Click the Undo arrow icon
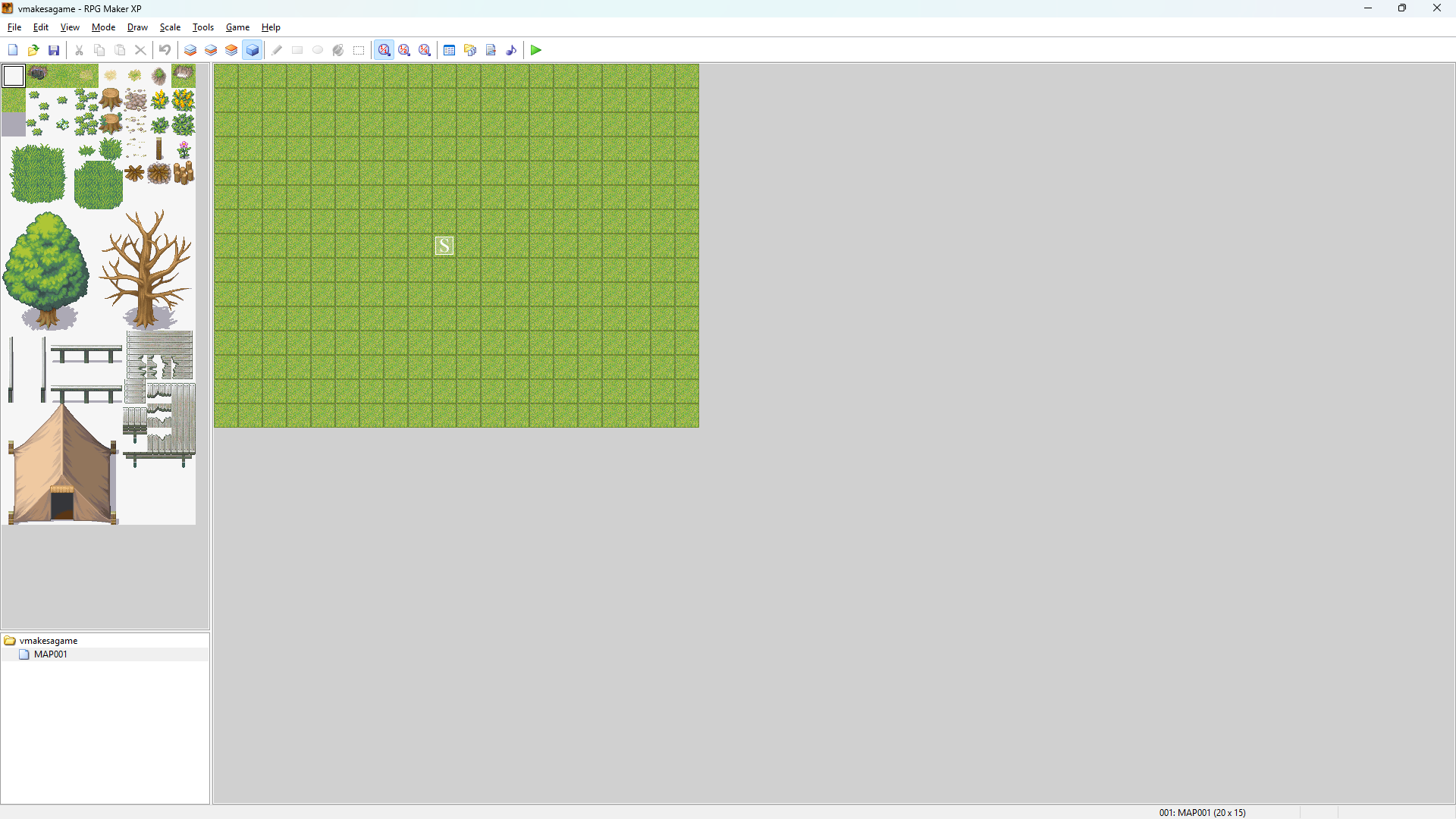This screenshot has height=819, width=1456. pos(165,50)
